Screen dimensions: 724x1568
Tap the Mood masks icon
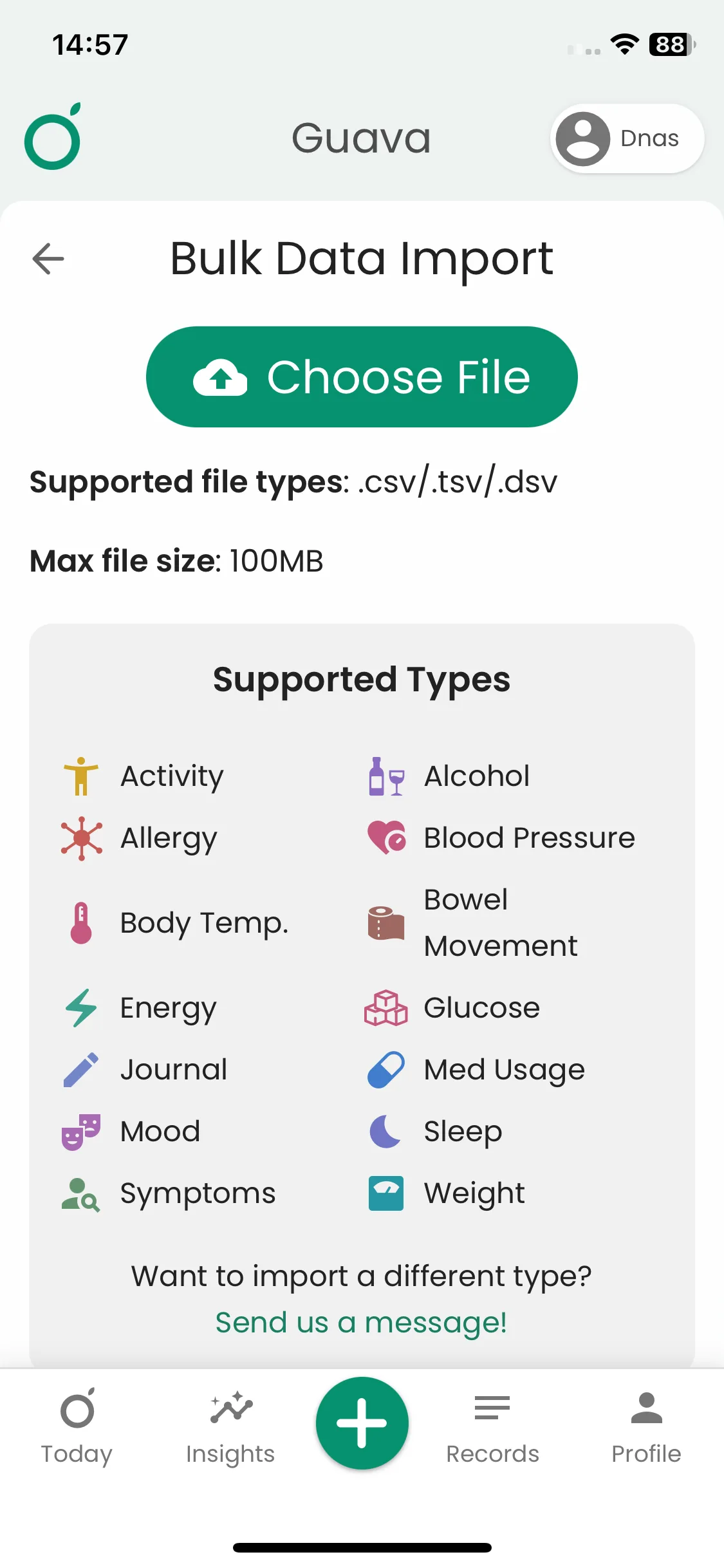(x=81, y=1131)
